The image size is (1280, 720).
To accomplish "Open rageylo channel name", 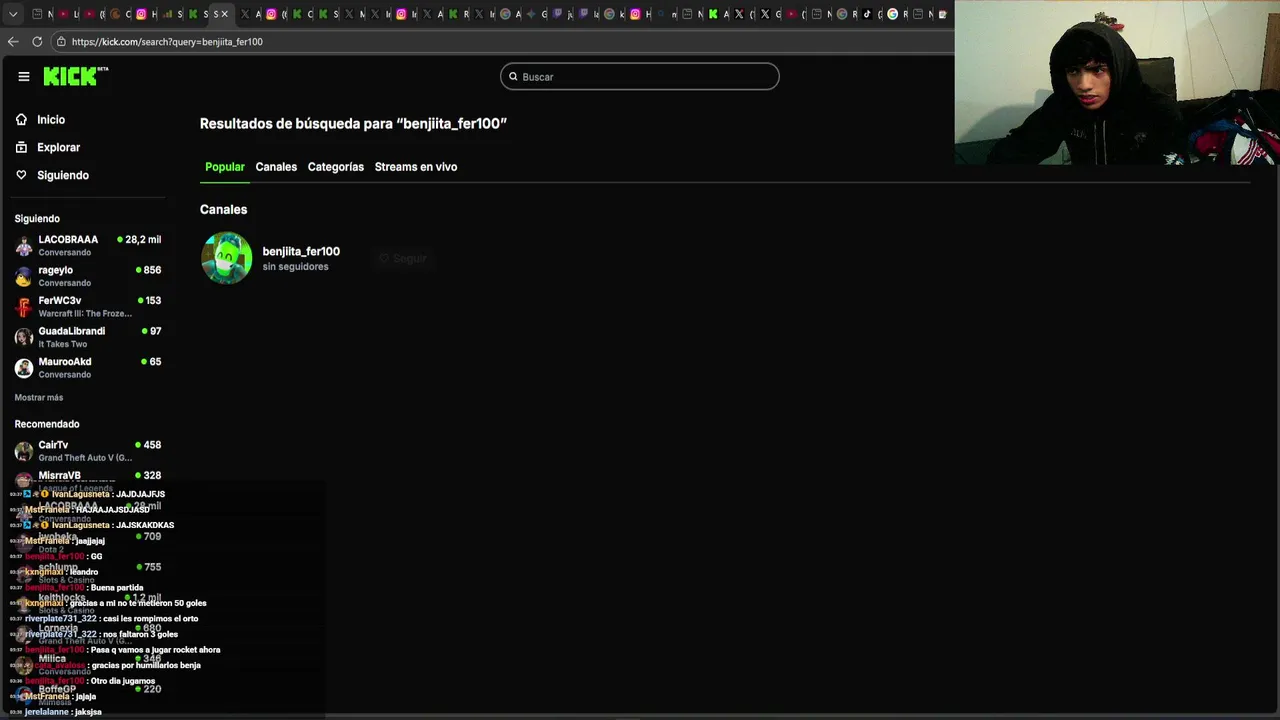I will point(56,270).
